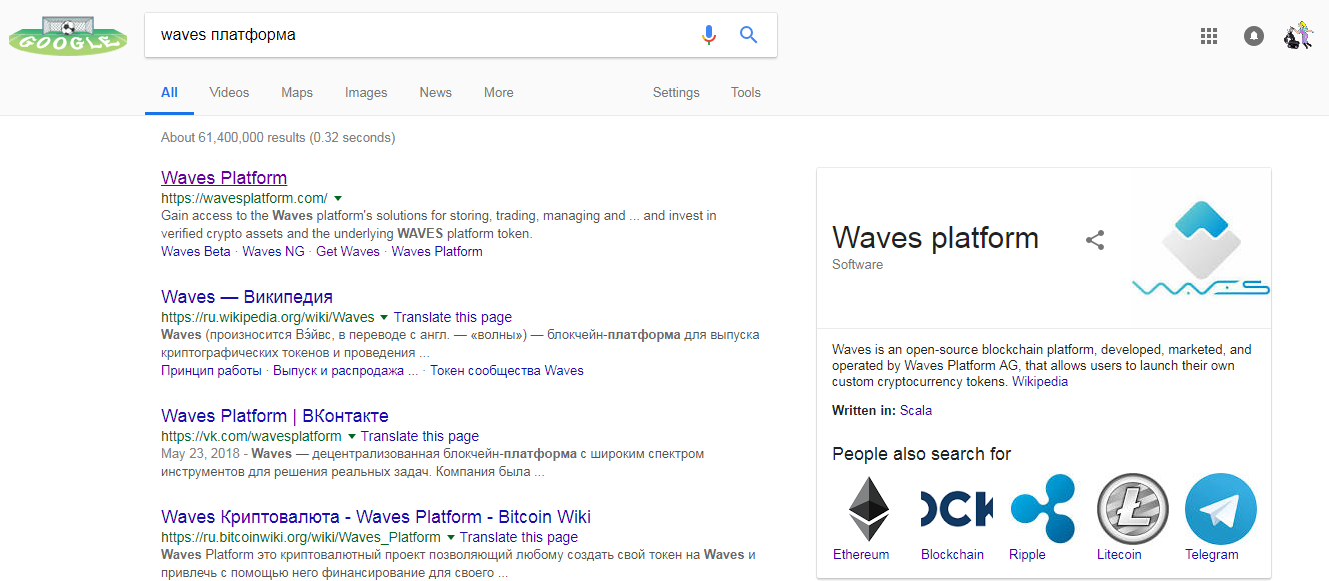Click the Google doodle logo
The height and width of the screenshot is (581, 1329).
[68, 34]
